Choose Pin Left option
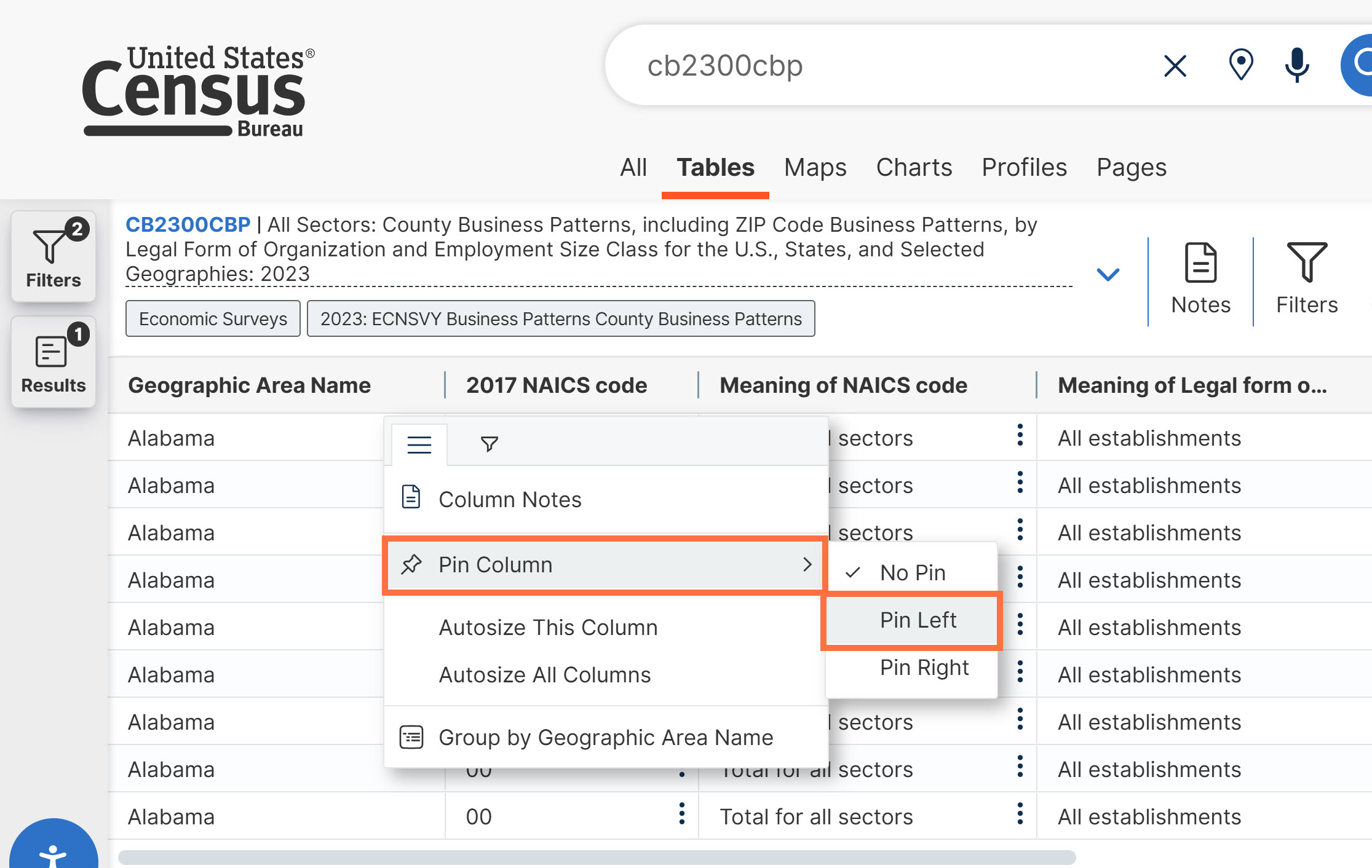Screen dimensions: 1372x868 pos(918,620)
